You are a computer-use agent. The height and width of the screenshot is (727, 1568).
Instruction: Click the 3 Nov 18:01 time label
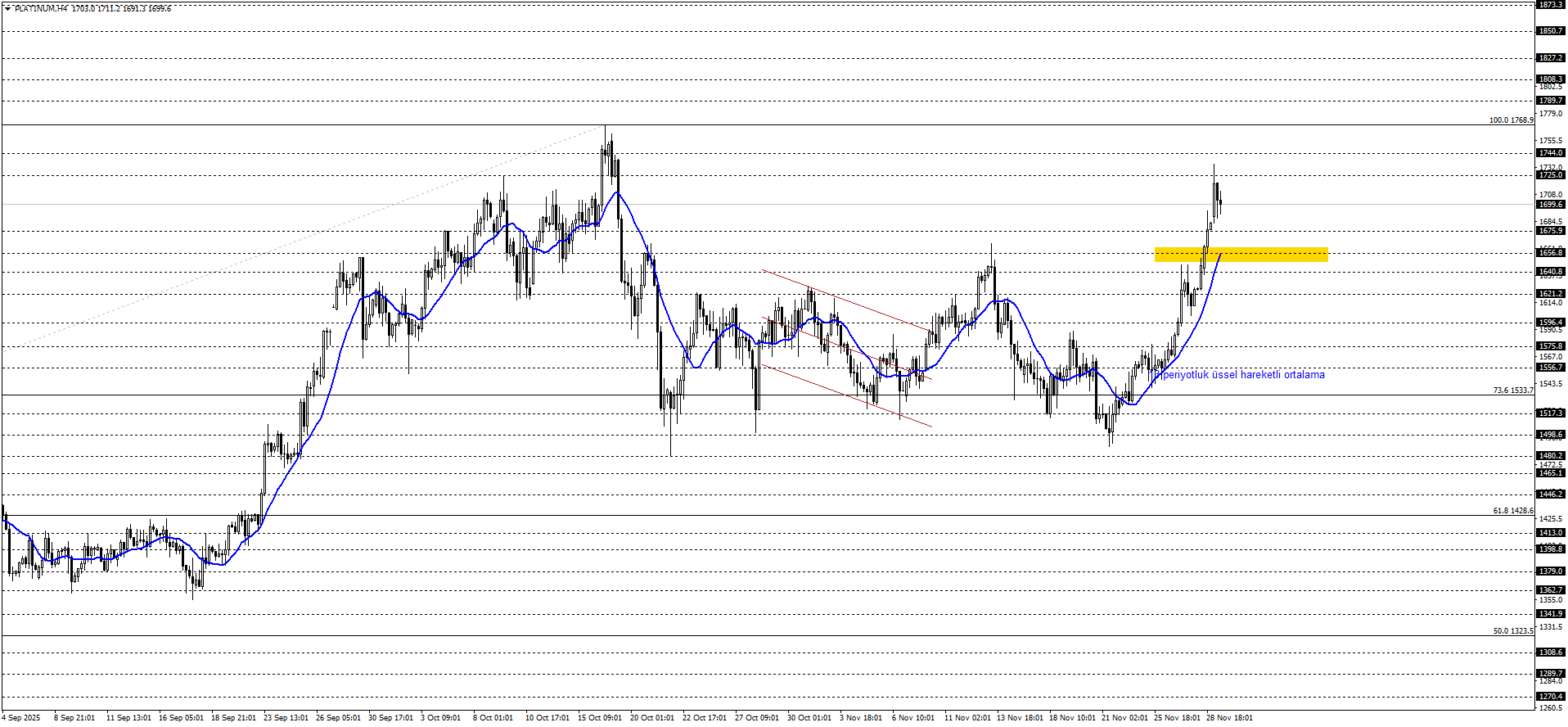pos(861,718)
